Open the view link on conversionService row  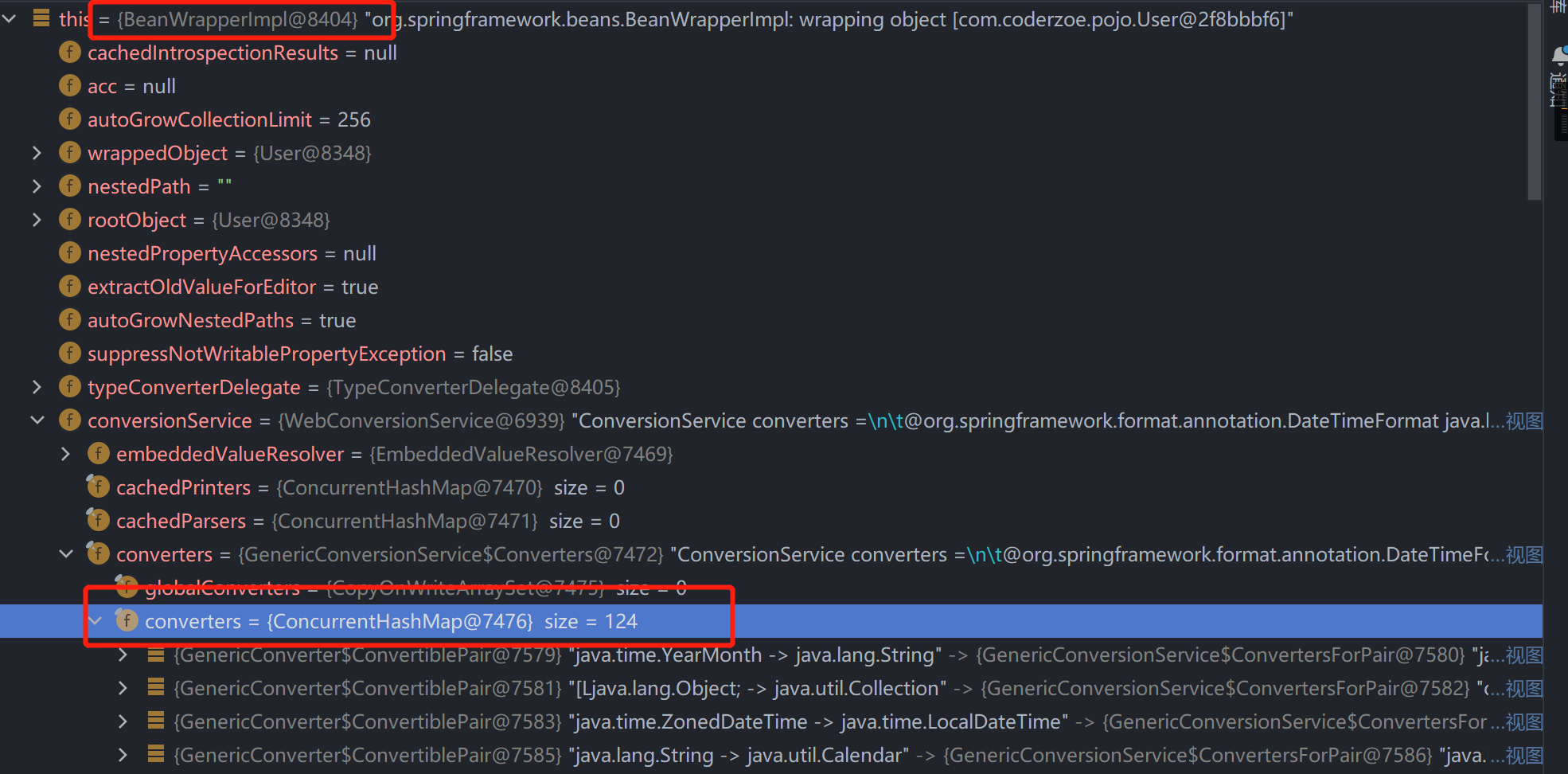click(1524, 420)
